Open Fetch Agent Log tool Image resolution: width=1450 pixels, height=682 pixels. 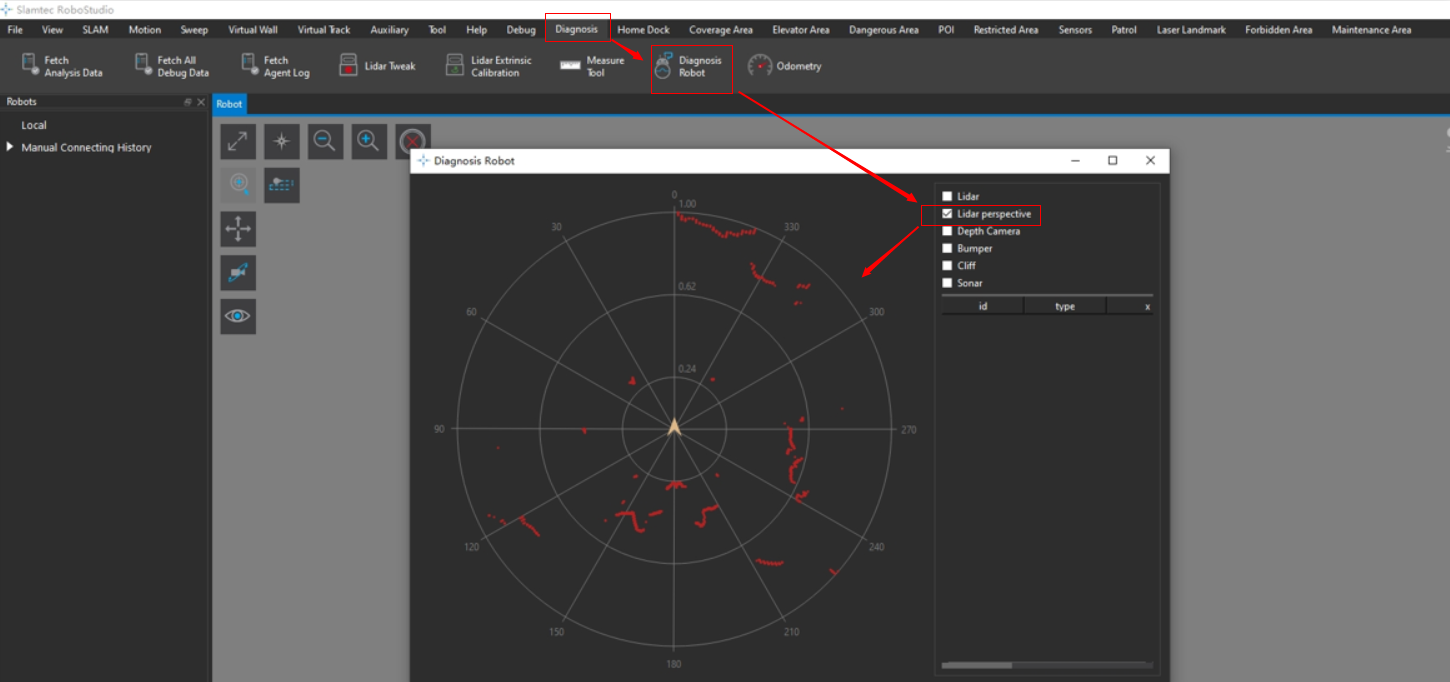pos(275,66)
